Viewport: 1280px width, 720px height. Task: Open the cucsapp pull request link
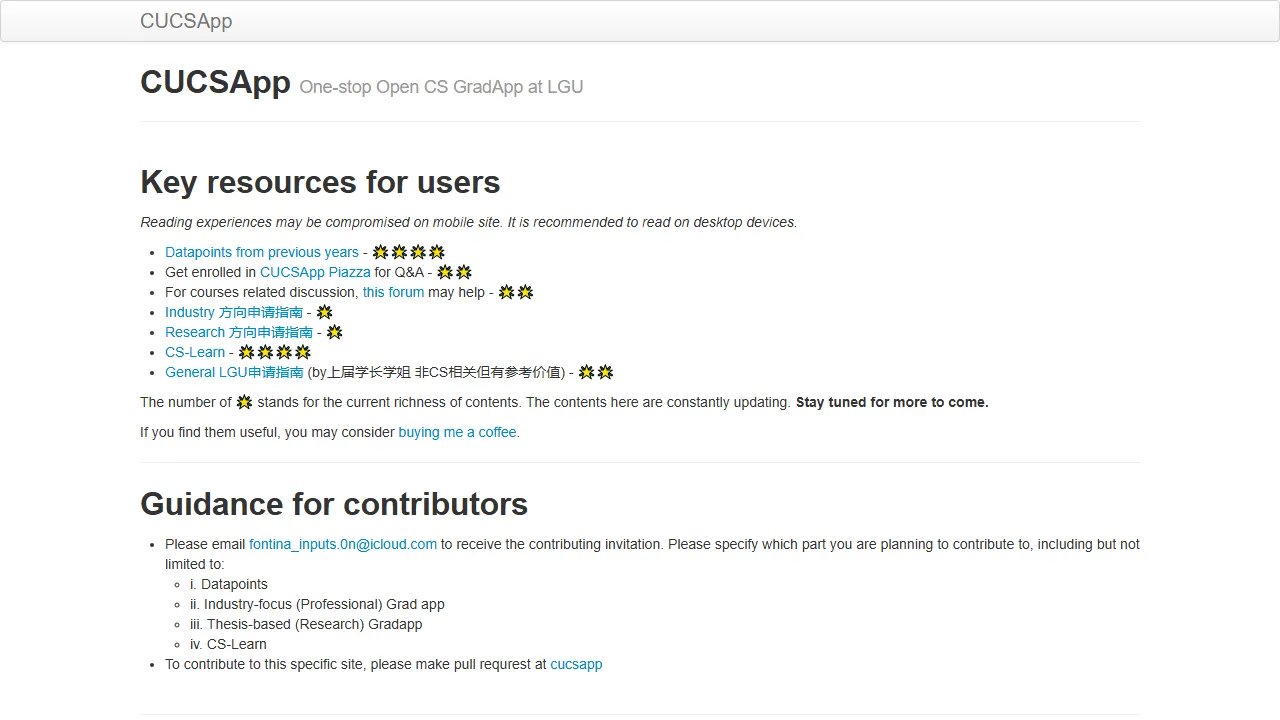pyautogui.click(x=576, y=664)
